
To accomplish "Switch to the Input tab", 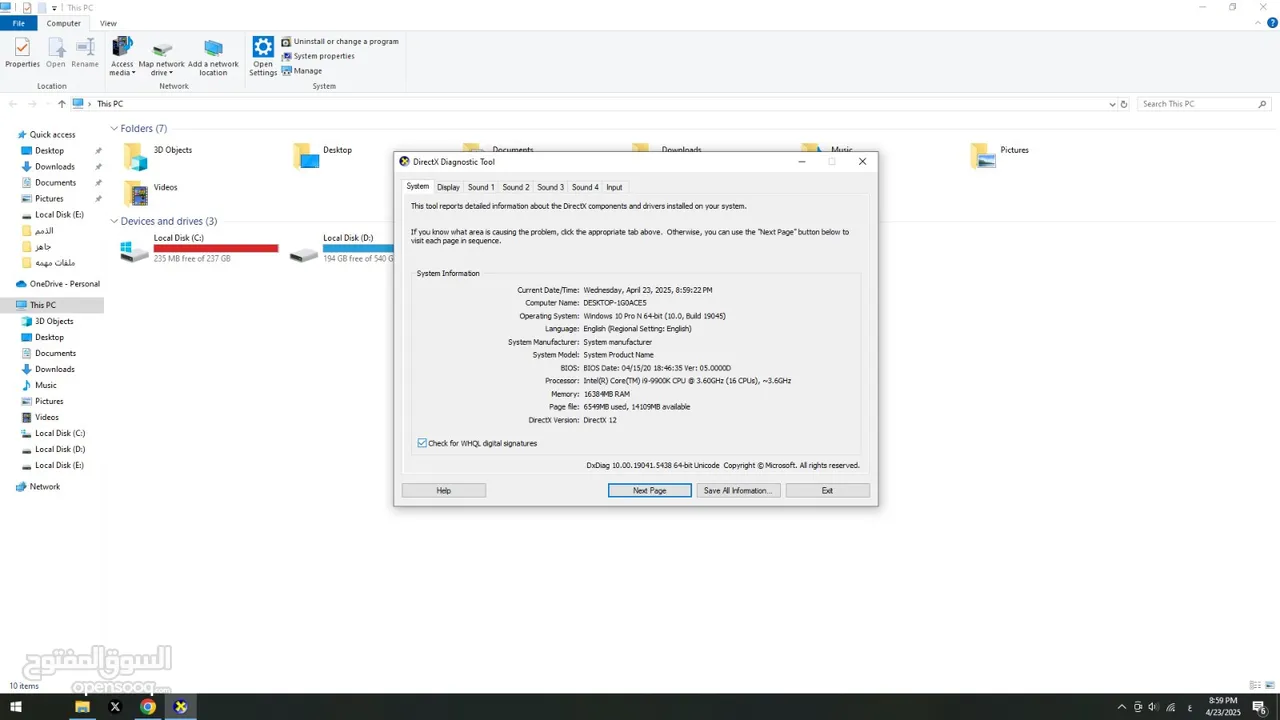I will coord(614,187).
